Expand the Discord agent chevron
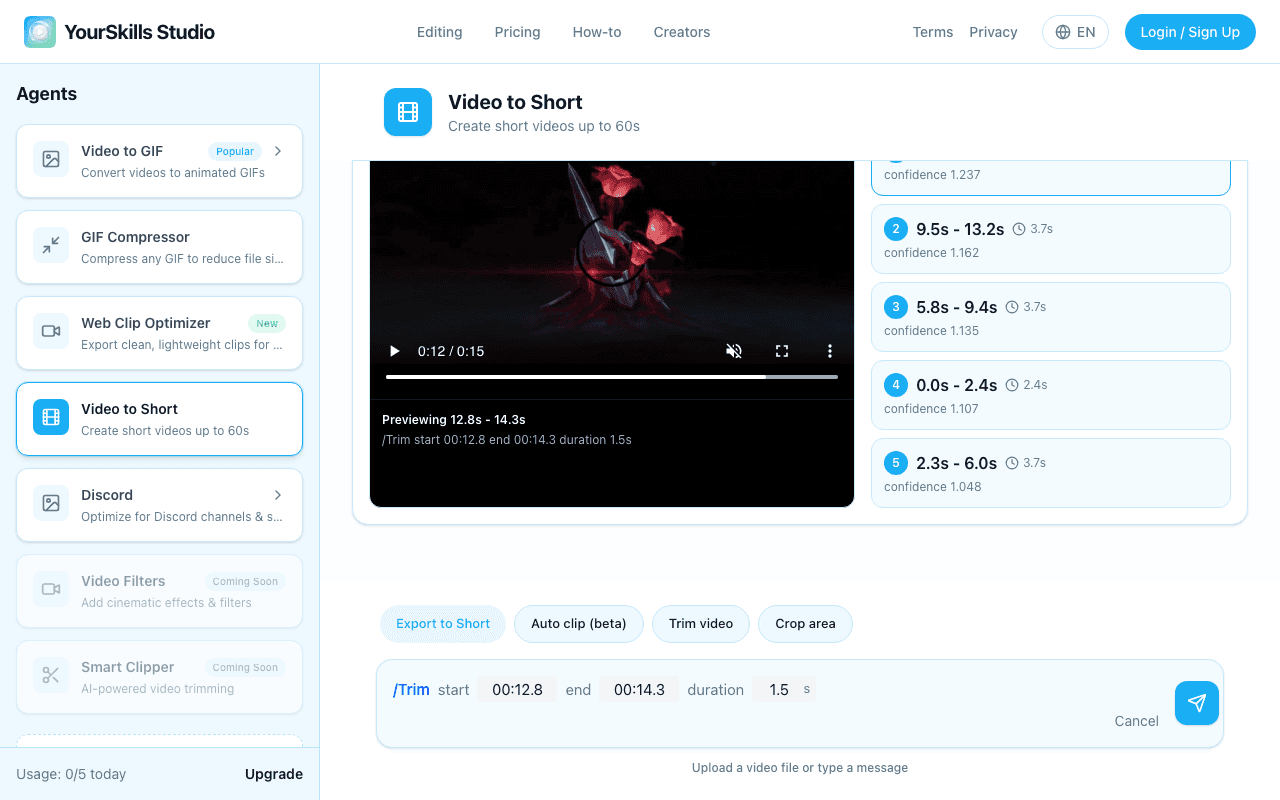 tap(278, 495)
